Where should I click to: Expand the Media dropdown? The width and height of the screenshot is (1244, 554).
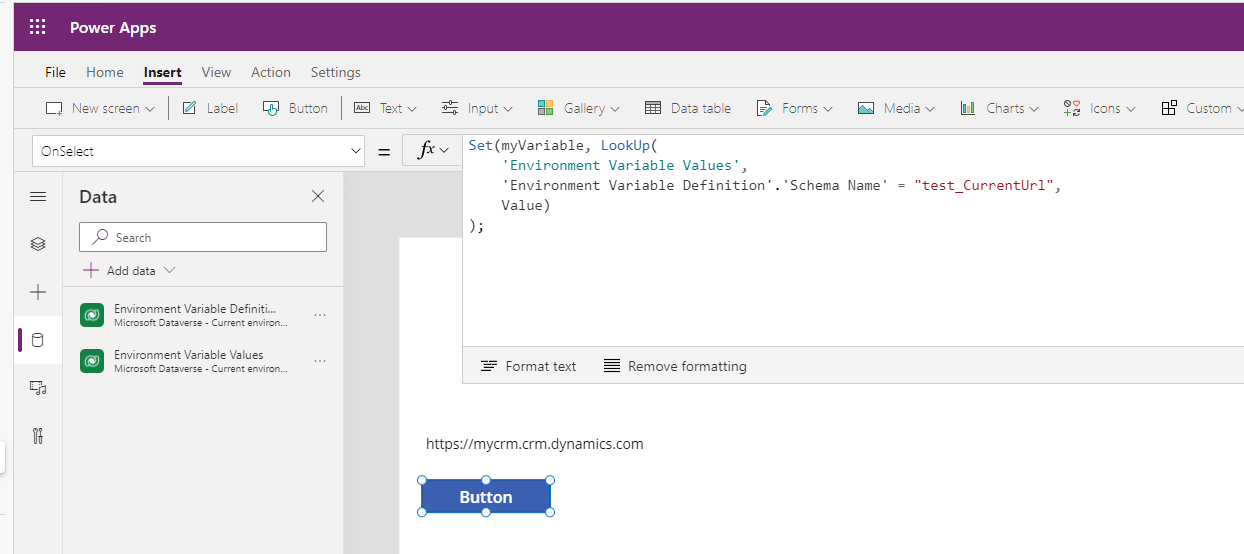pyautogui.click(x=895, y=108)
